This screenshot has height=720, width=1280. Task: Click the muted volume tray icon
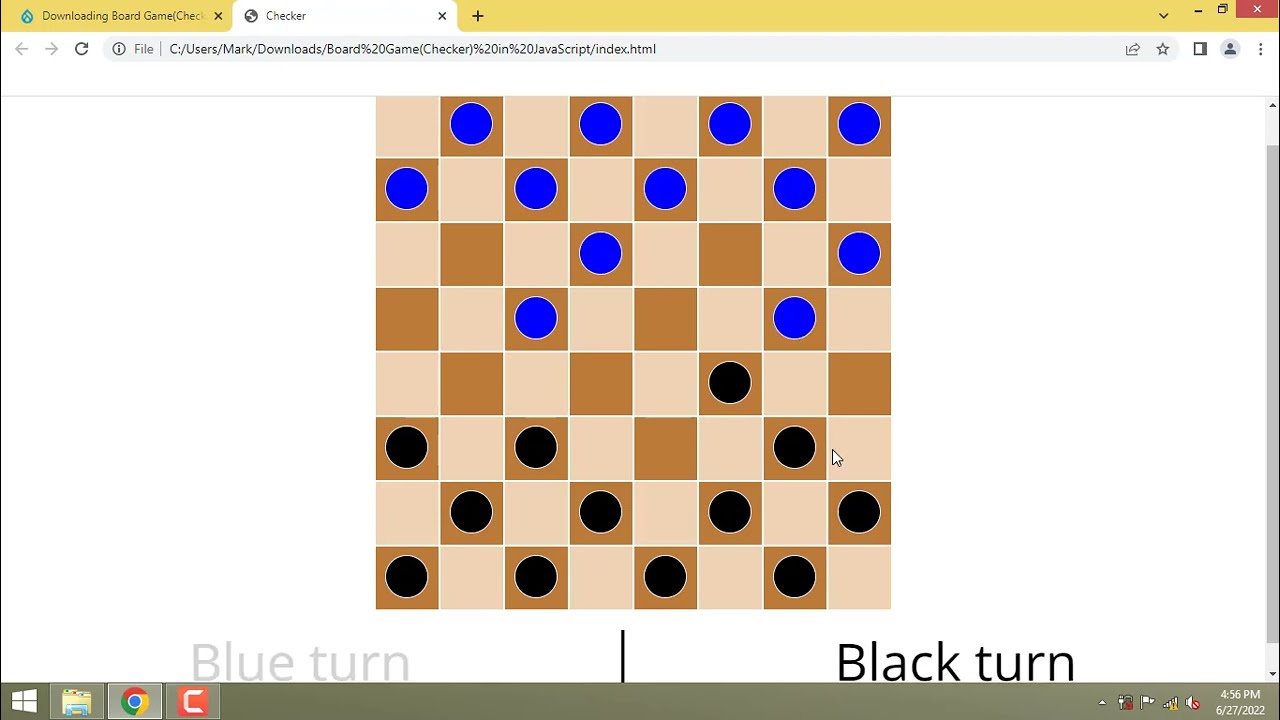click(1192, 703)
